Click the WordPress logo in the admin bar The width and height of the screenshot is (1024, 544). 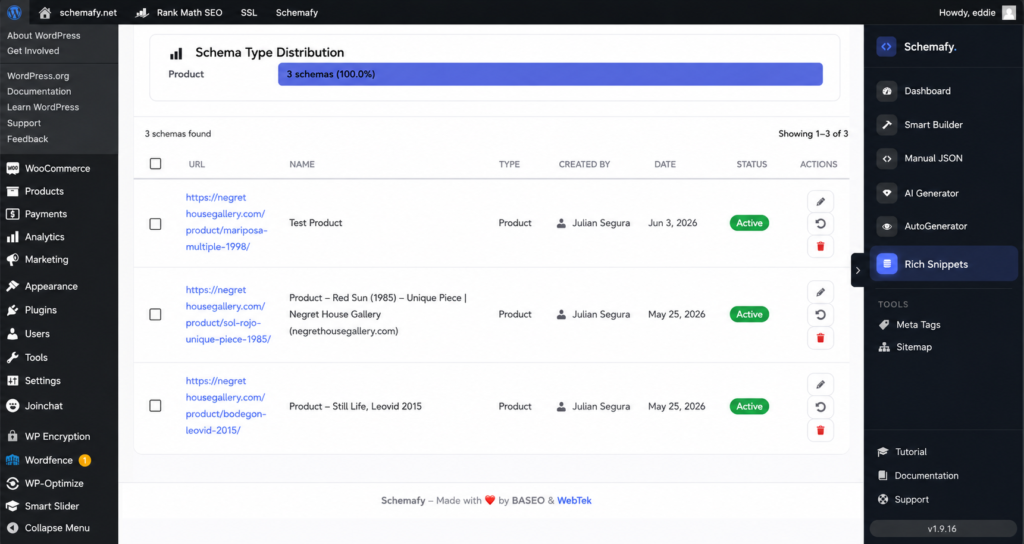point(14,12)
